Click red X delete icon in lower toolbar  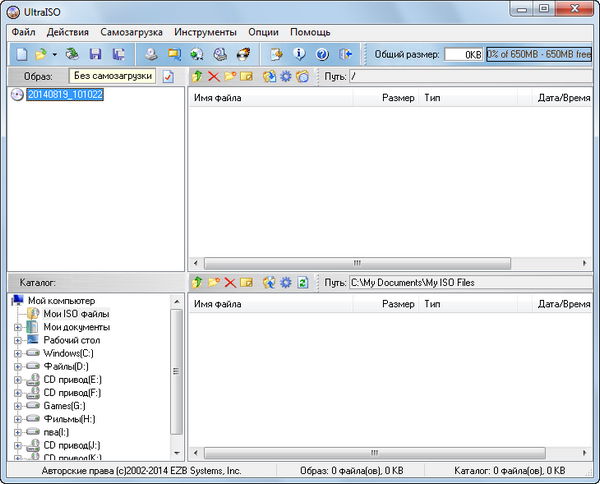(230, 283)
